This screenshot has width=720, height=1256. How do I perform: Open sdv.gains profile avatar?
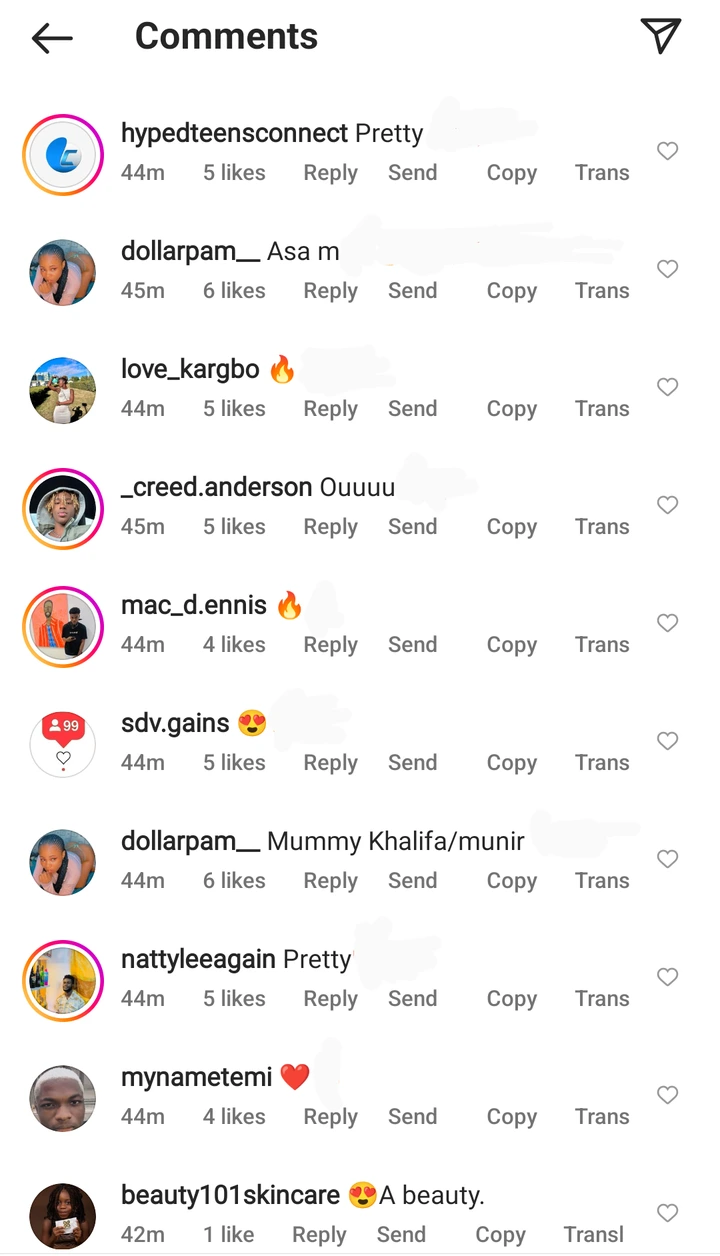[63, 744]
